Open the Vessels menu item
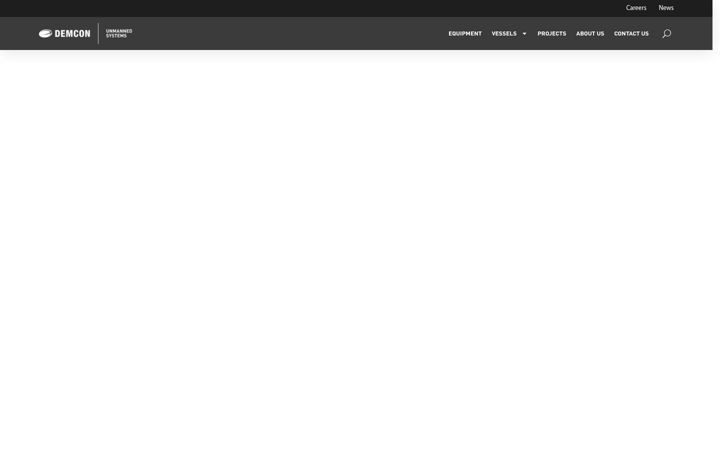 coord(504,34)
